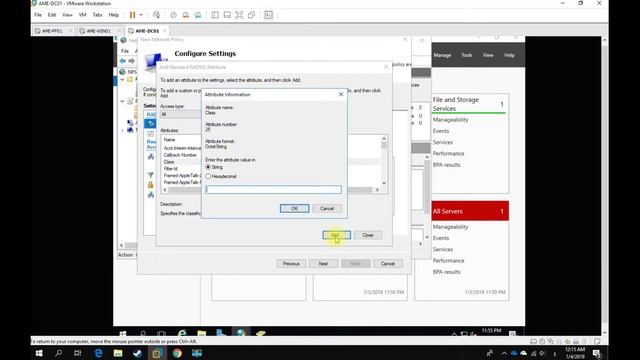Toggle the VMware library sidebar icon

coord(215,15)
